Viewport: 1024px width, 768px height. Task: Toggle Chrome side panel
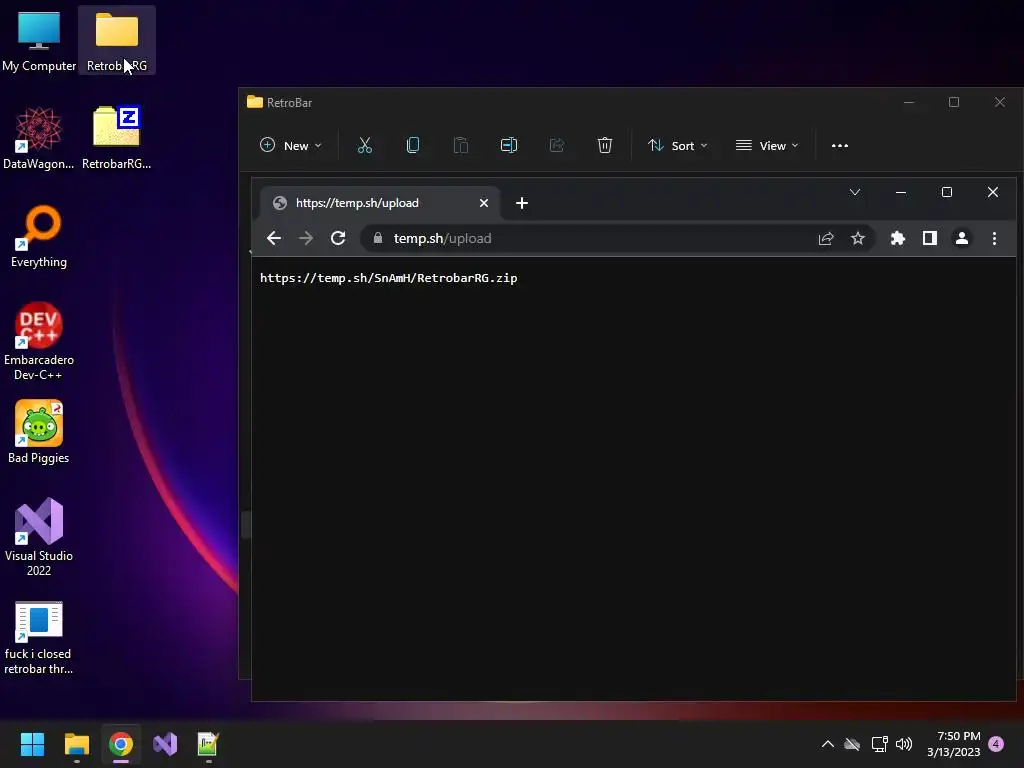click(x=930, y=238)
